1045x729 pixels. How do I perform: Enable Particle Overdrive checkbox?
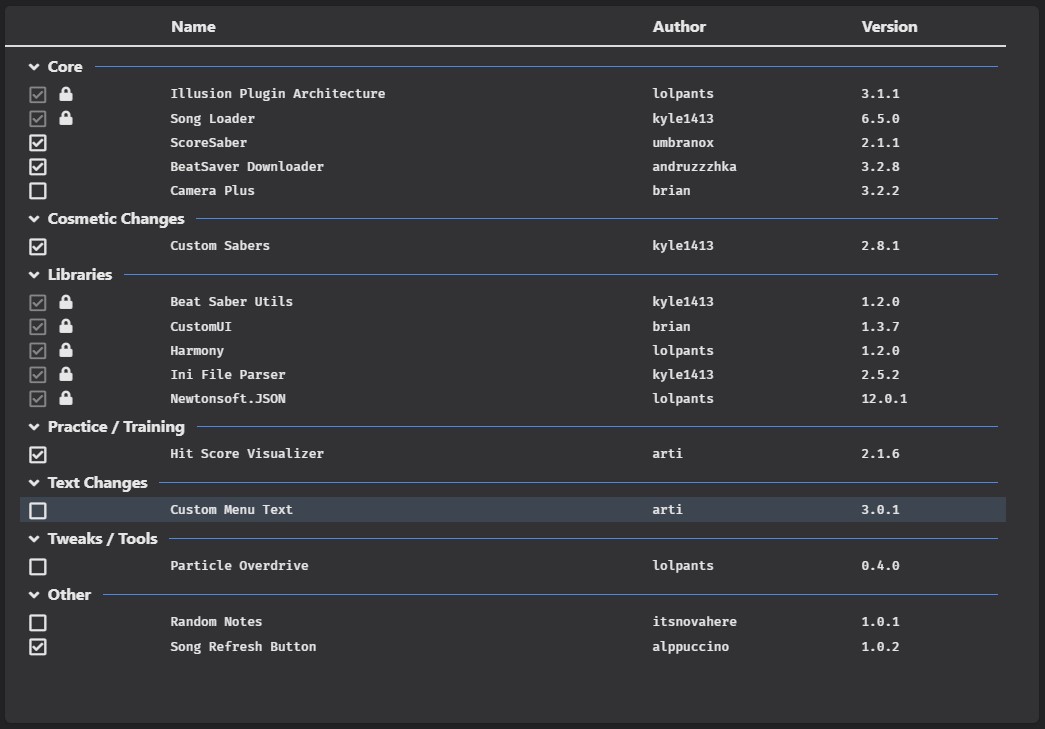click(x=38, y=566)
